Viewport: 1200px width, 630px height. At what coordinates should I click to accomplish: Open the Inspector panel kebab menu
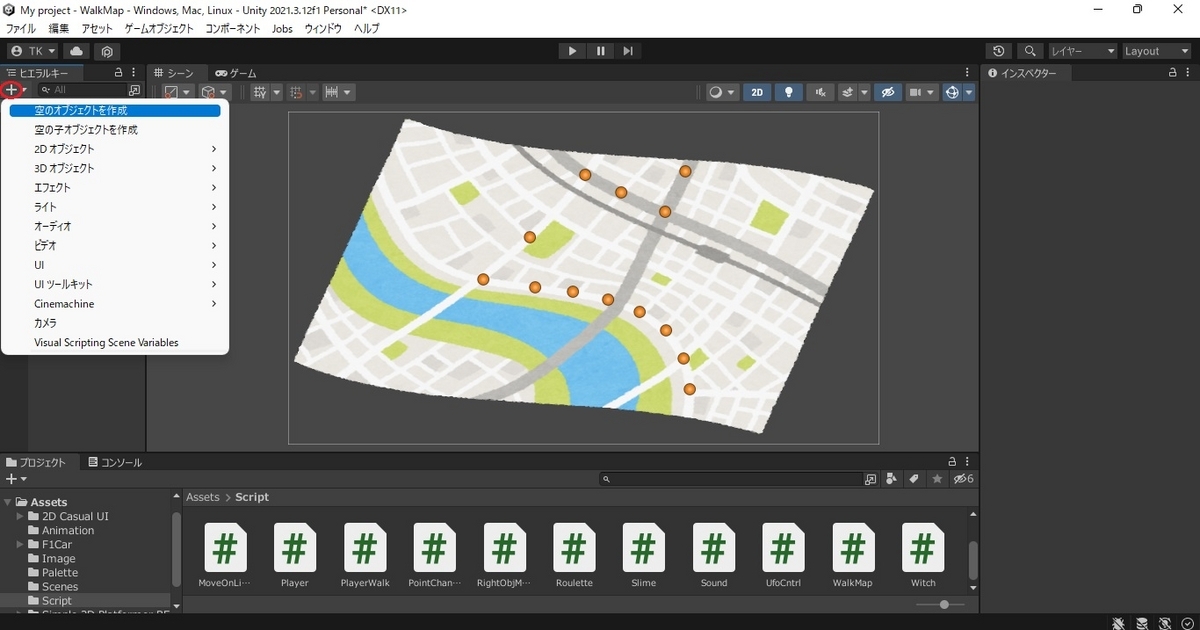click(x=1188, y=73)
